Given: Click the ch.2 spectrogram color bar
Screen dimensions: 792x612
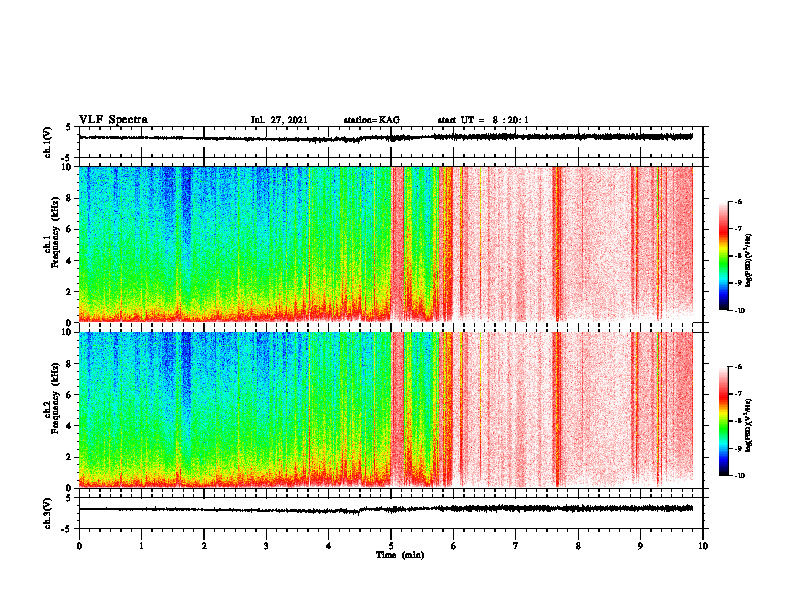Looking at the screenshot, I should pyautogui.click(x=723, y=421).
